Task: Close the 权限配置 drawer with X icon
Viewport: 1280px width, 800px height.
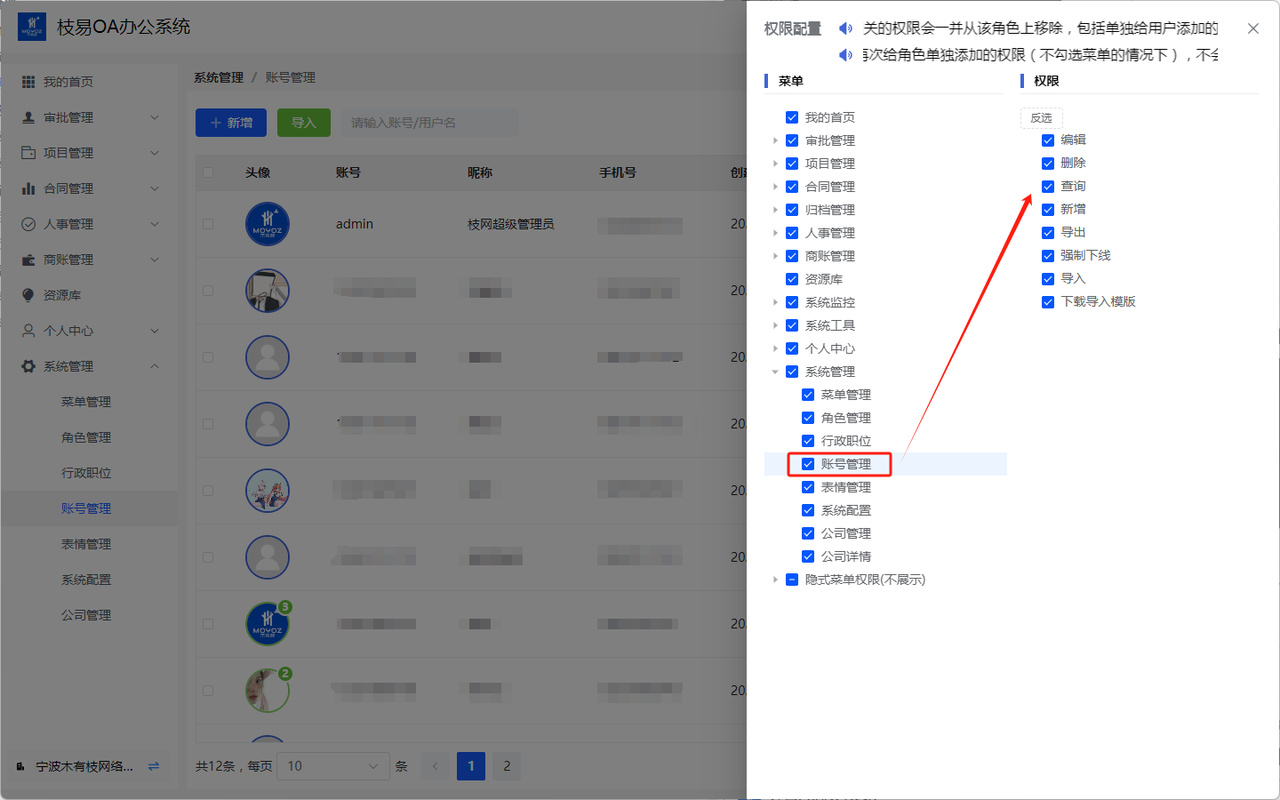Action: click(x=1253, y=29)
